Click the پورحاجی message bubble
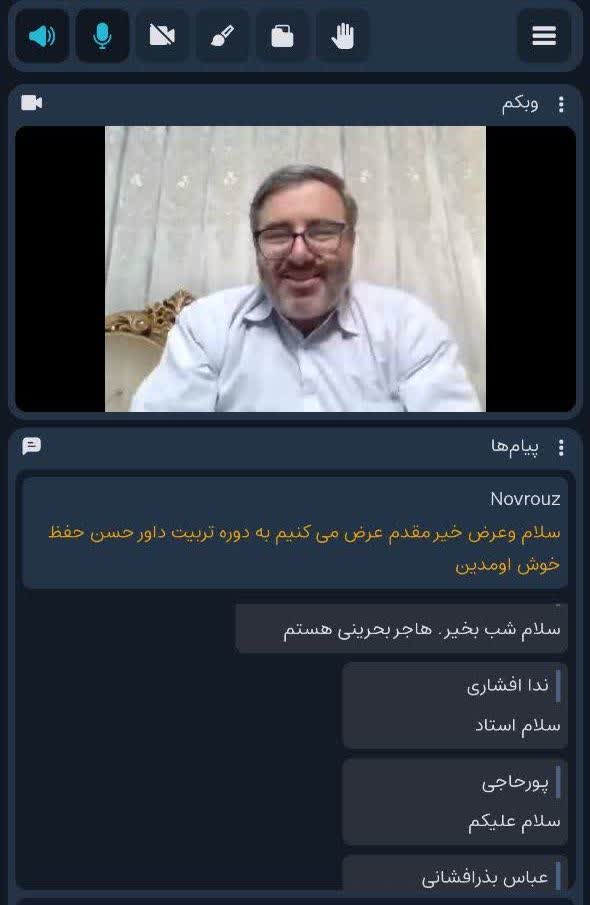Image resolution: width=590 pixels, height=905 pixels. pos(455,802)
